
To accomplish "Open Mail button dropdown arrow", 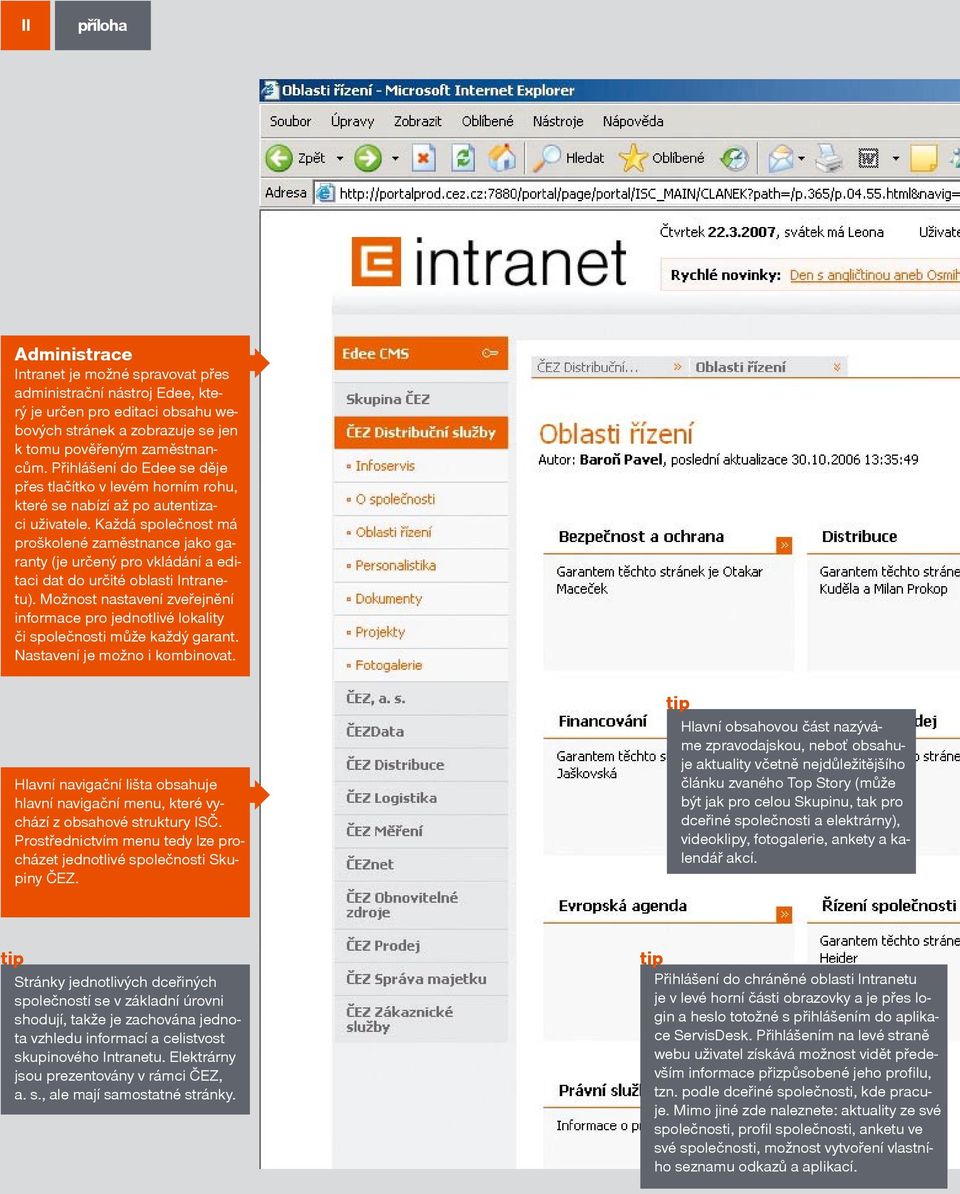I will pos(801,158).
